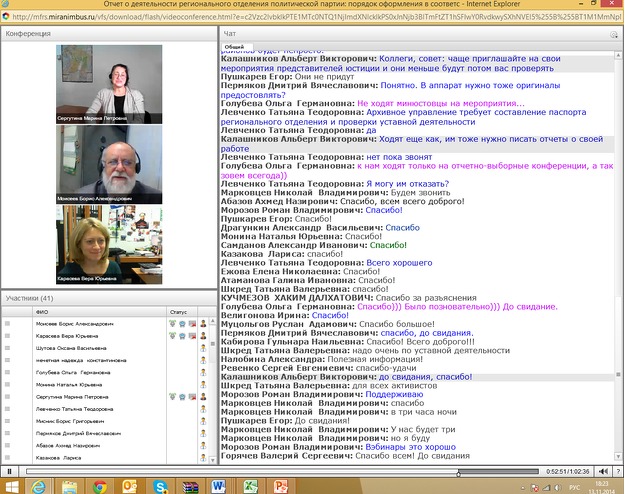This screenshot has height=494, width=625.
Task: Click presenter user icon for Моисеев Борис
Action: pos(203,324)
